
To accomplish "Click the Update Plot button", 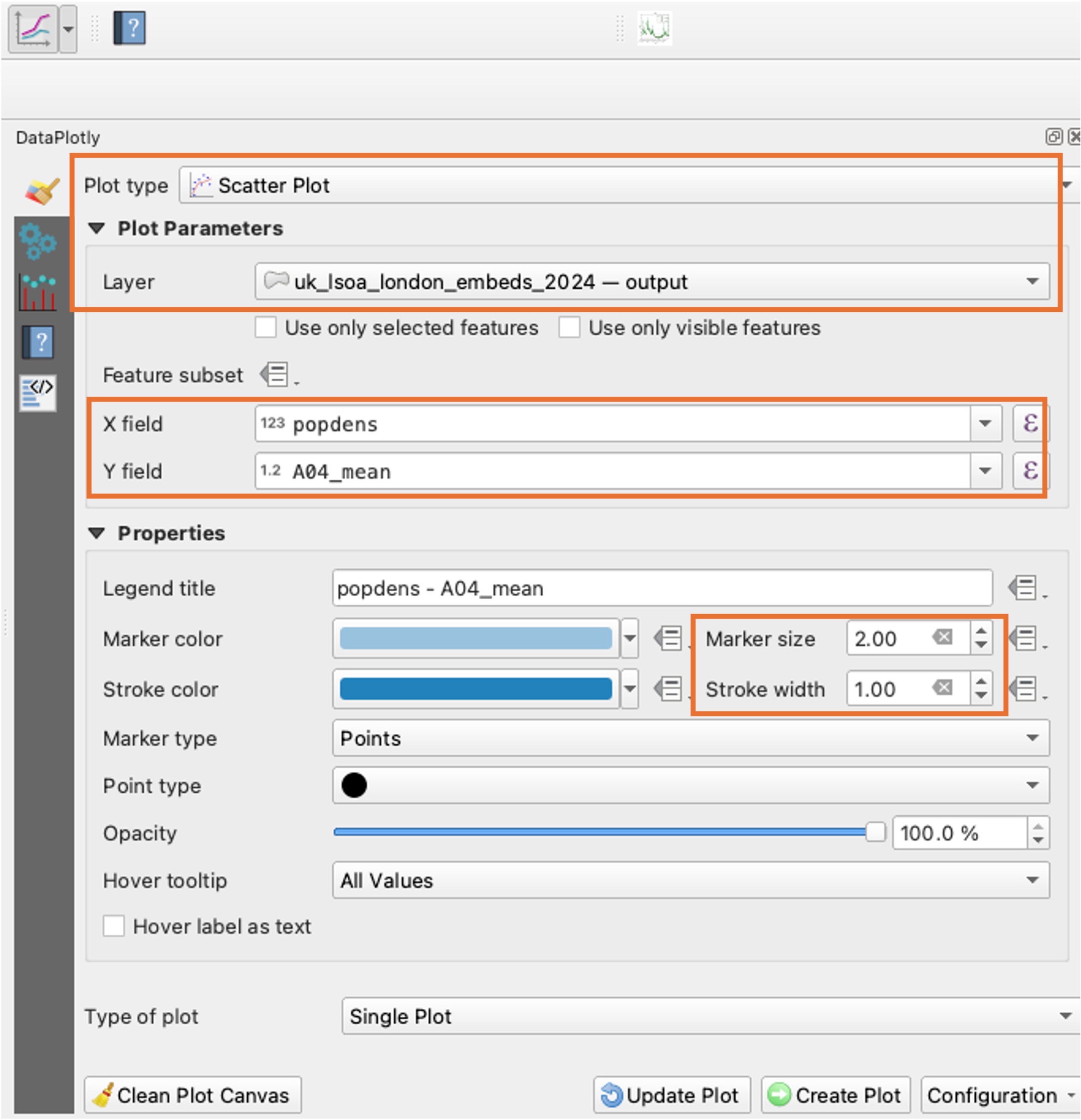I will click(671, 1095).
